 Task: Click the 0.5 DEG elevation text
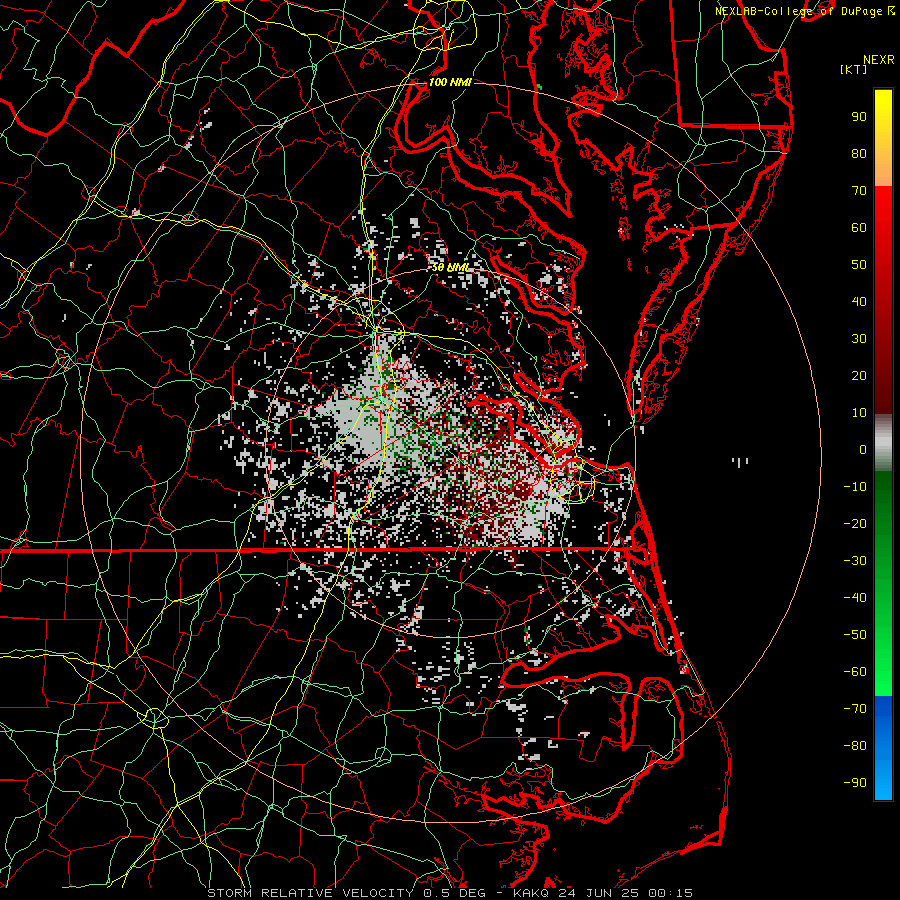click(454, 893)
